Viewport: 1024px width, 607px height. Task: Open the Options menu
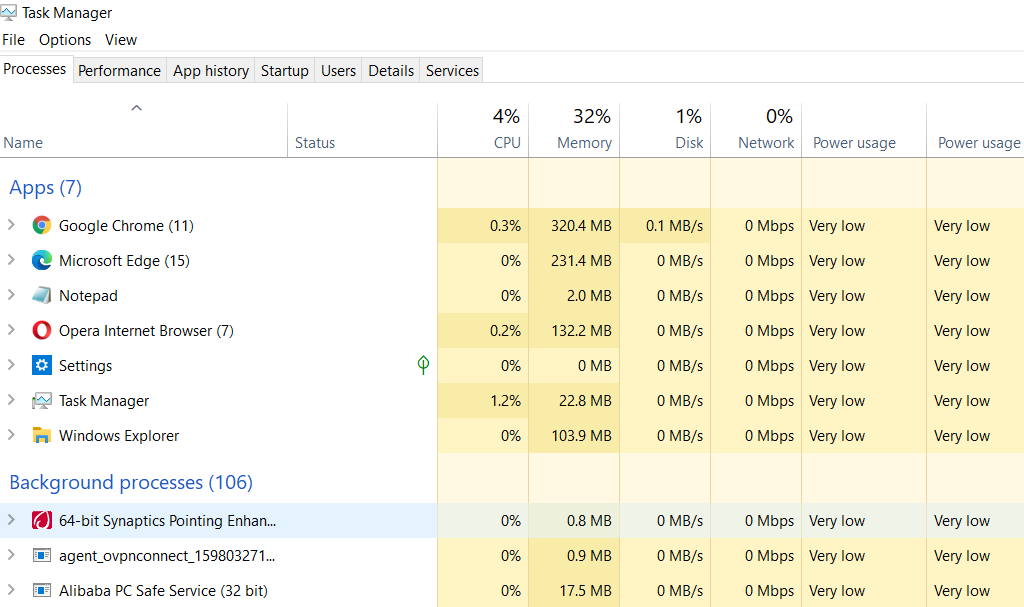pyautogui.click(x=65, y=40)
